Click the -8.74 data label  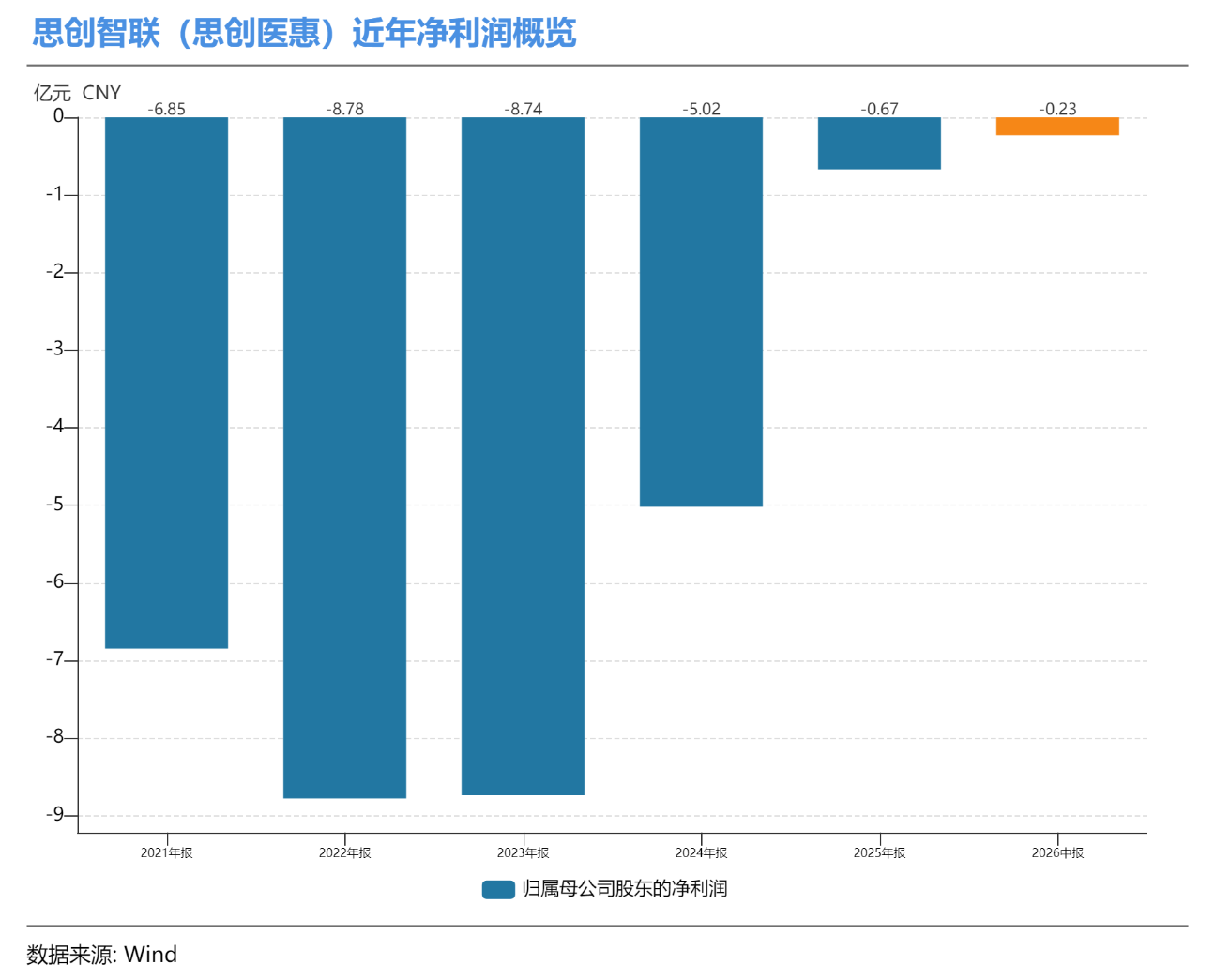pos(523,109)
